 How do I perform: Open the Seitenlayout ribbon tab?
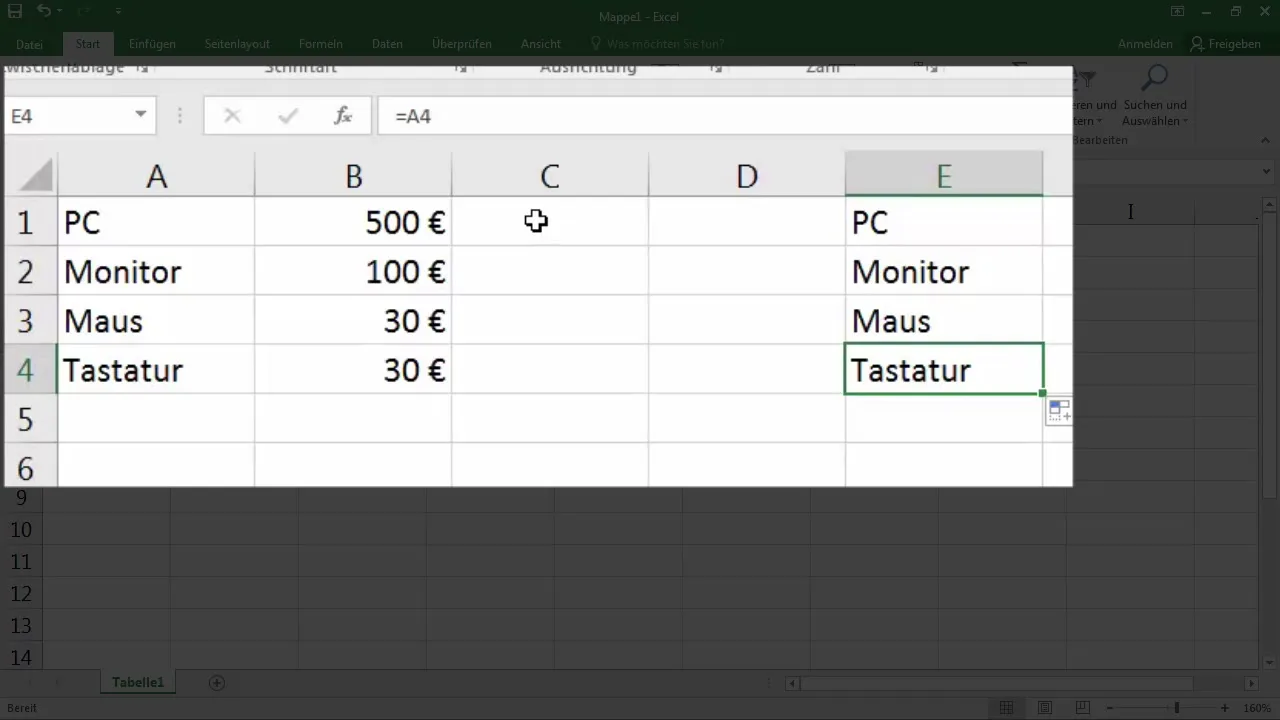coord(237,44)
